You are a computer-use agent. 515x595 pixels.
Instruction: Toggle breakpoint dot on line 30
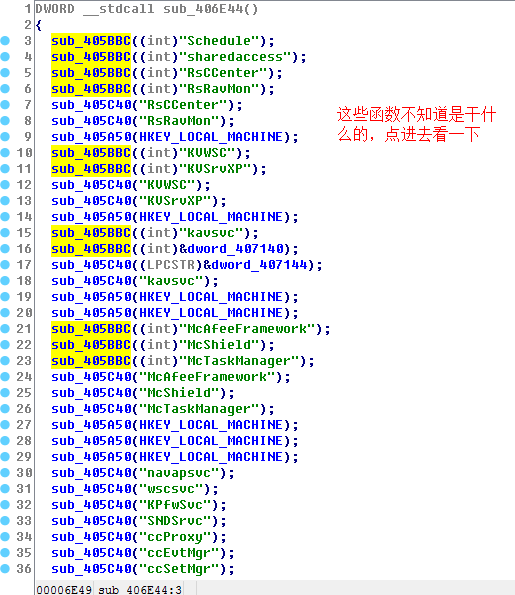point(5,473)
